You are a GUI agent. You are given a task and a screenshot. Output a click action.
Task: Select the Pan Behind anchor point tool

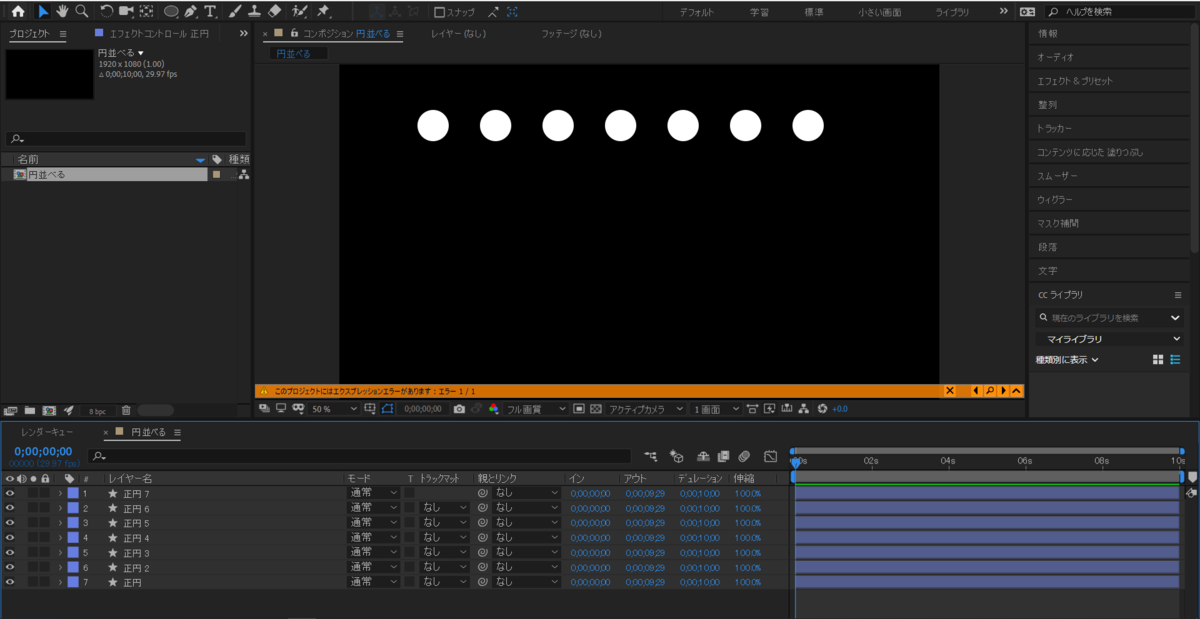tap(147, 12)
